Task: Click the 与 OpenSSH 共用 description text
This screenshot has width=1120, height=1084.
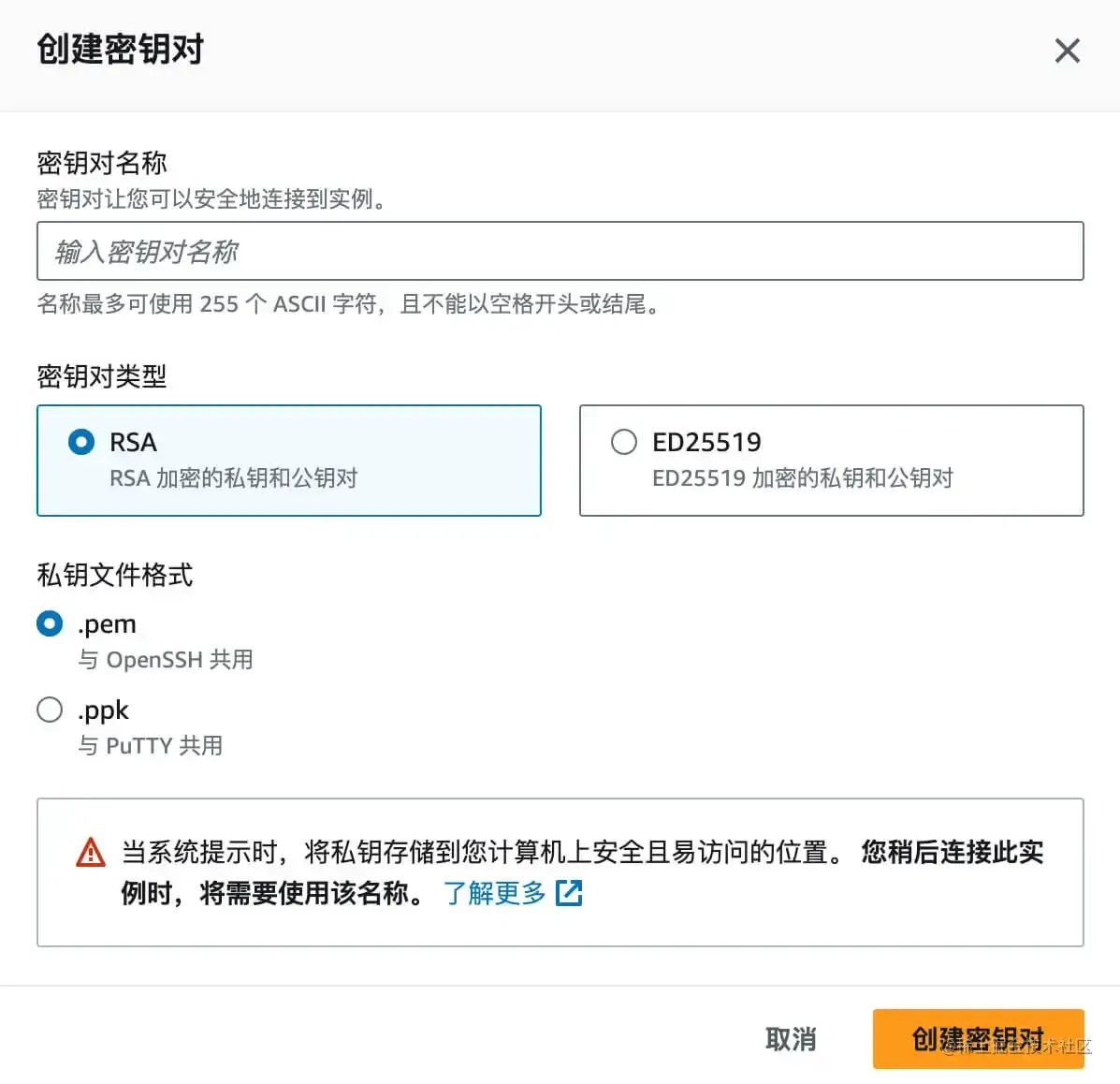Action: point(165,660)
